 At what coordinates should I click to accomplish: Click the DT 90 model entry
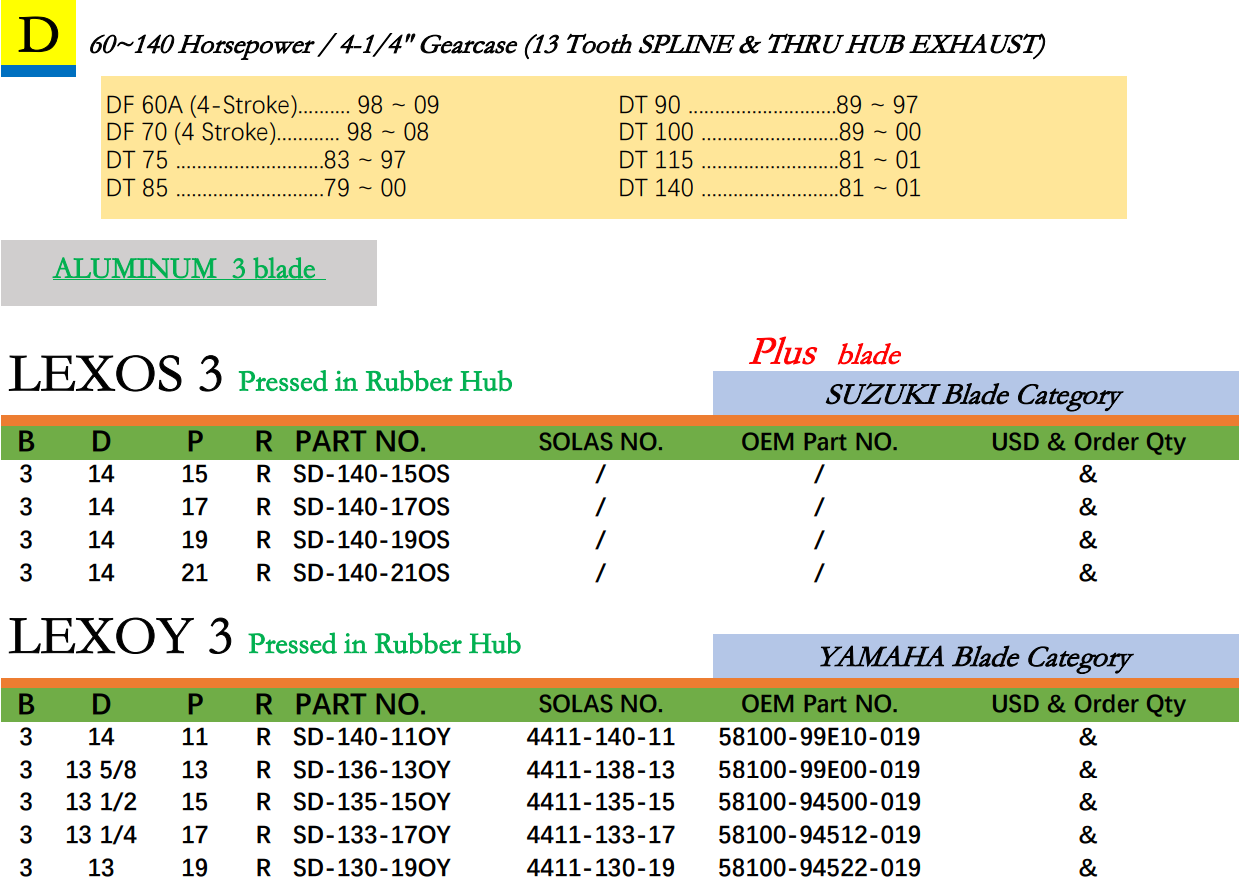768,105
